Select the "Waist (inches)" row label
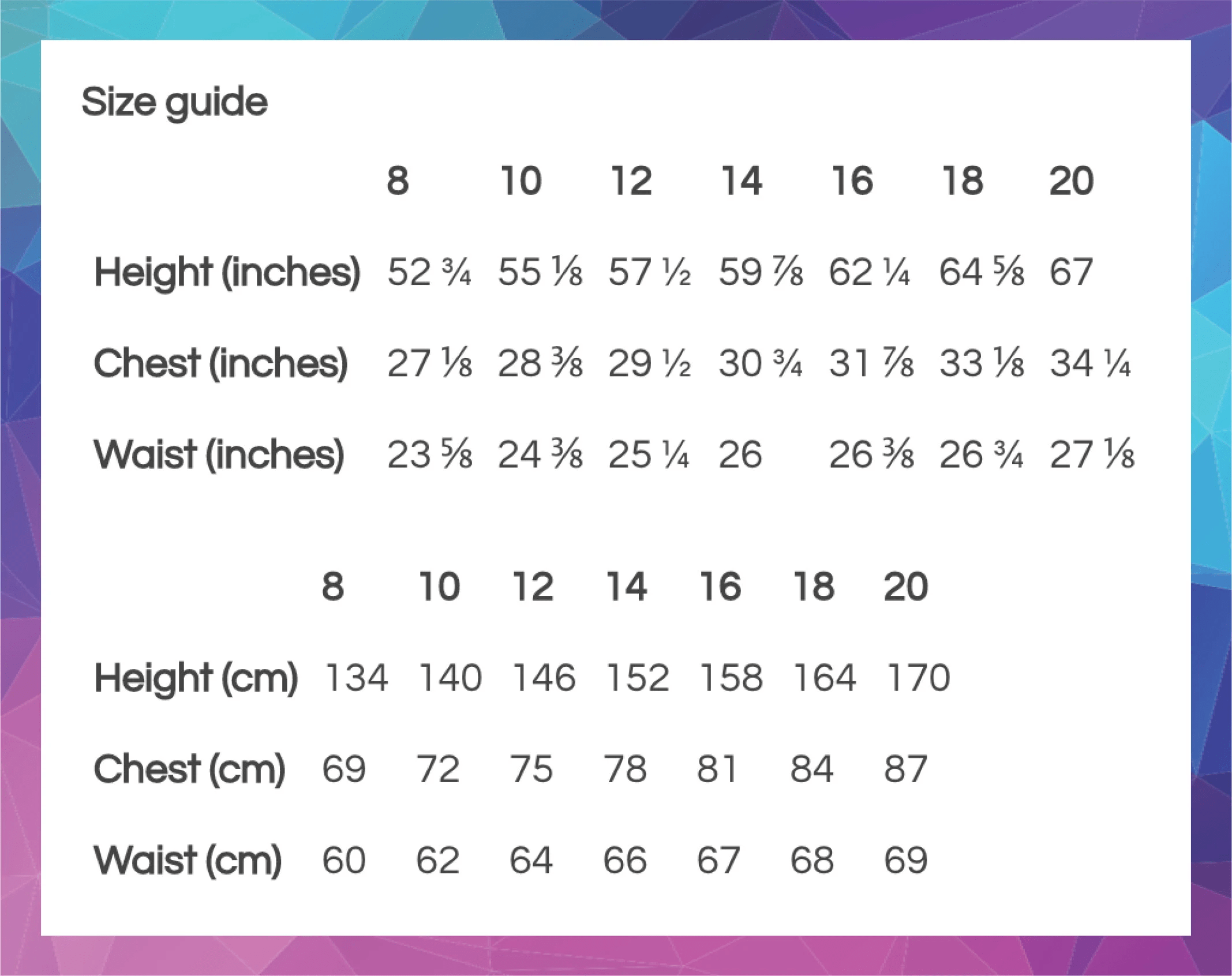Viewport: 1232px width, 976px height. (x=219, y=455)
